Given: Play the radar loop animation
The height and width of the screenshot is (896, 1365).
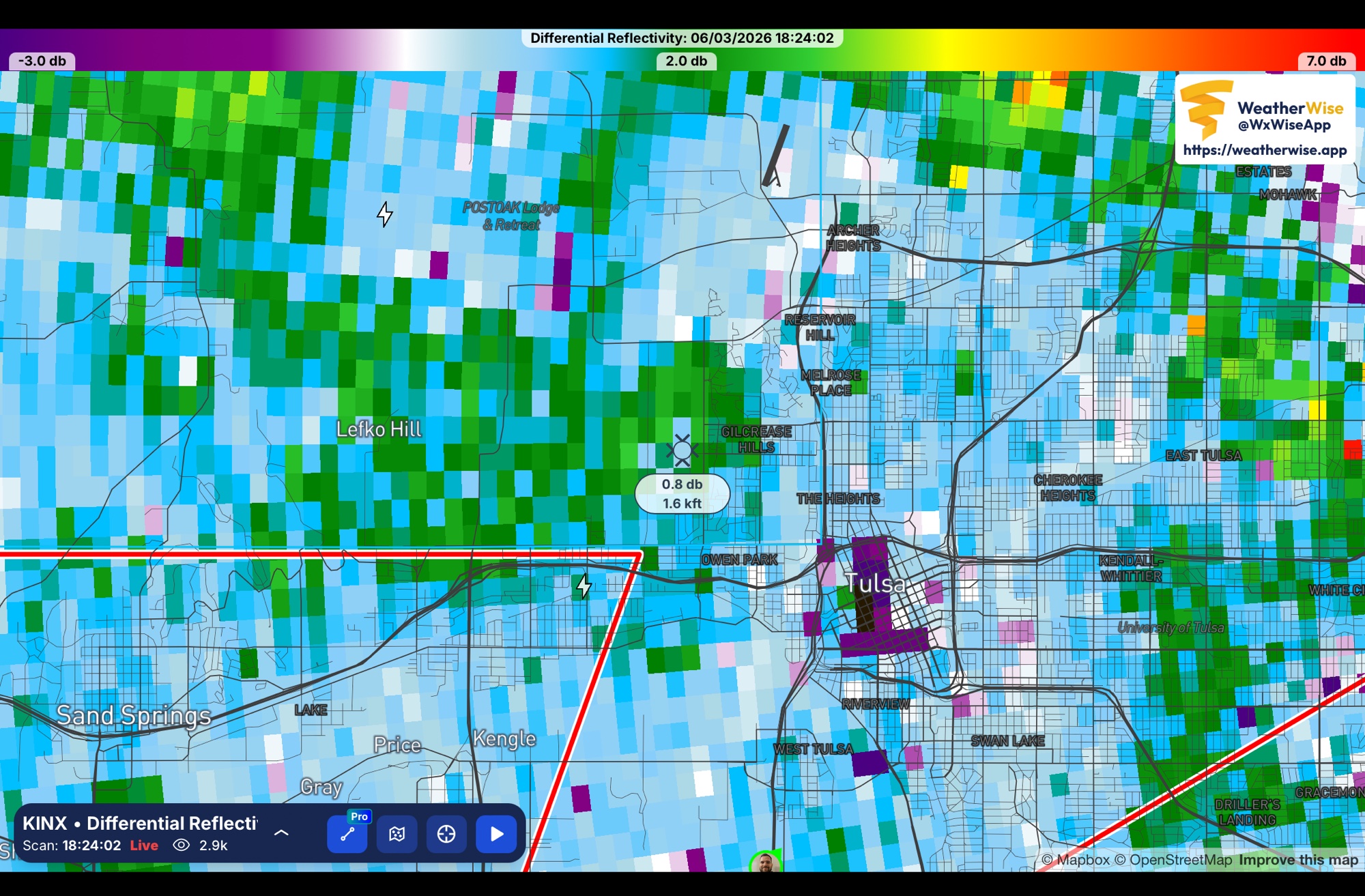Looking at the screenshot, I should pyautogui.click(x=496, y=833).
